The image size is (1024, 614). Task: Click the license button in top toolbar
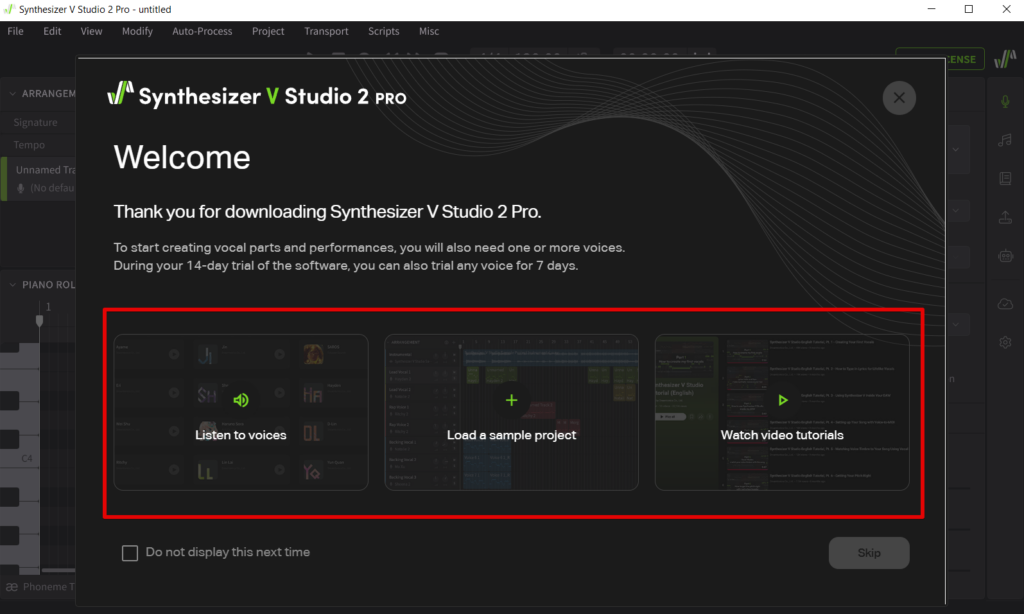coord(940,59)
